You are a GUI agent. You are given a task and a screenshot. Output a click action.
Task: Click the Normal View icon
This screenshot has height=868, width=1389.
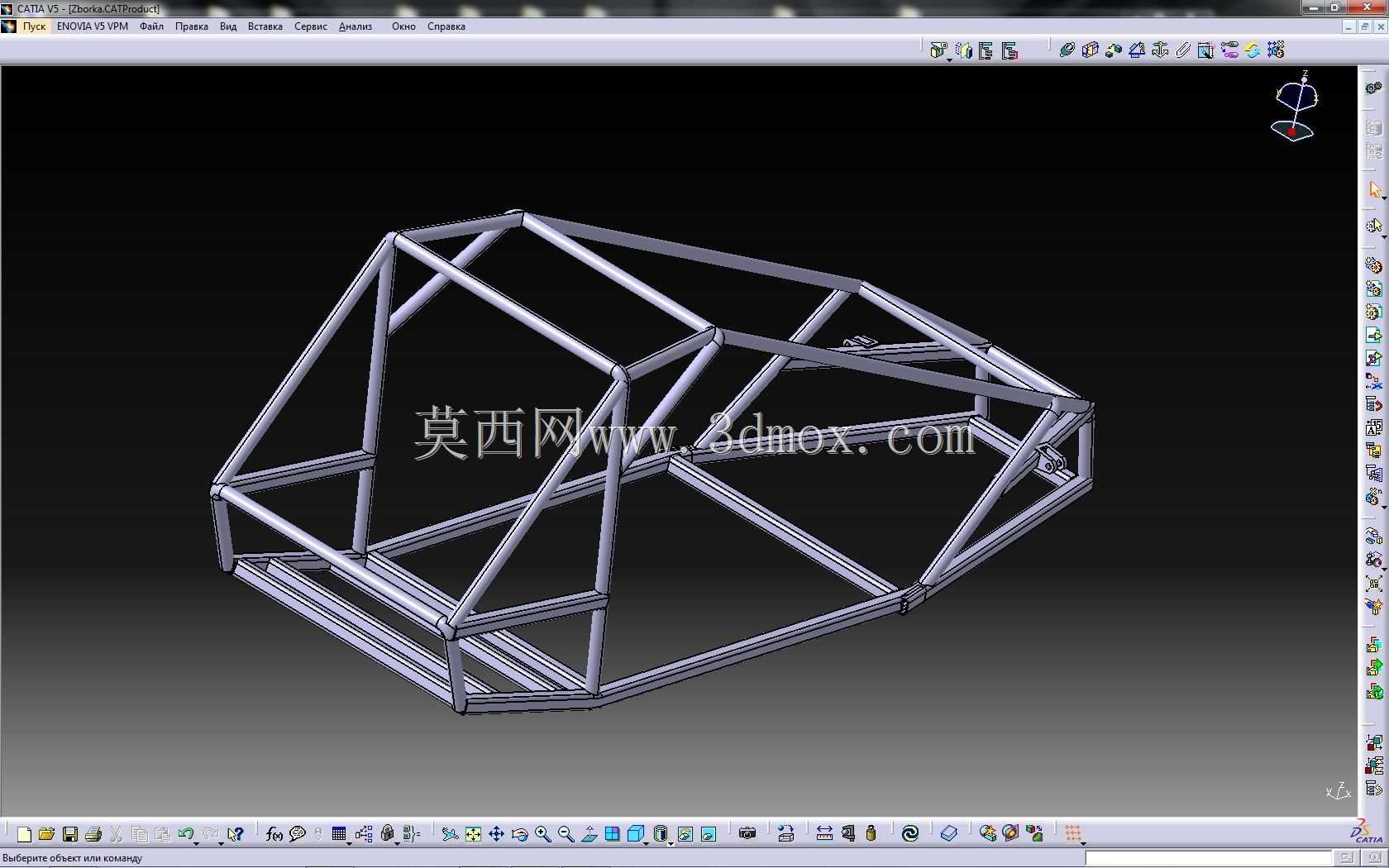[589, 834]
